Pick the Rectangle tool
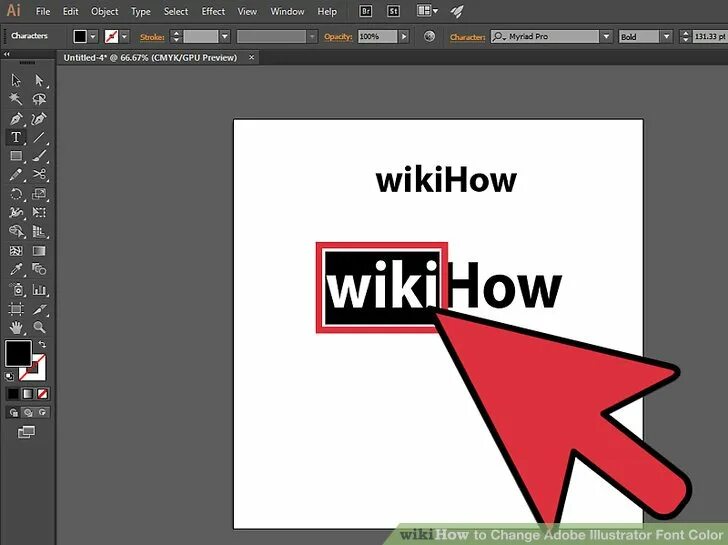The width and height of the screenshot is (728, 545). click(x=16, y=156)
